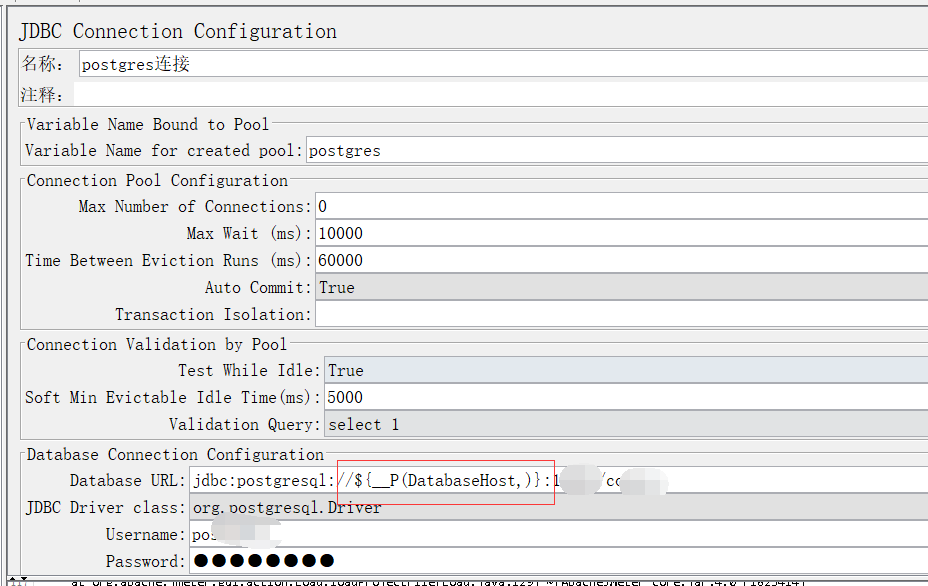928x586 pixels.
Task: Click the name field containing postgres连接
Action: 503,63
